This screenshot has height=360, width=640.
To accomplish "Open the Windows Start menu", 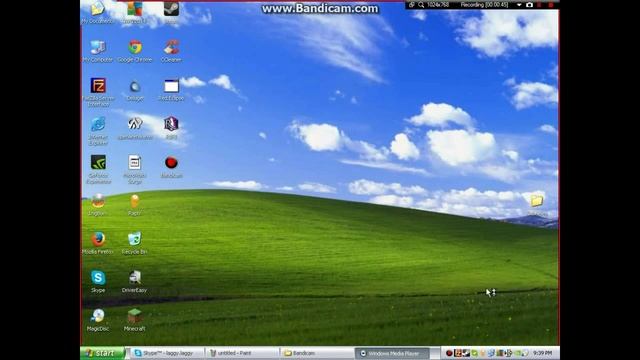I will pos(102,353).
